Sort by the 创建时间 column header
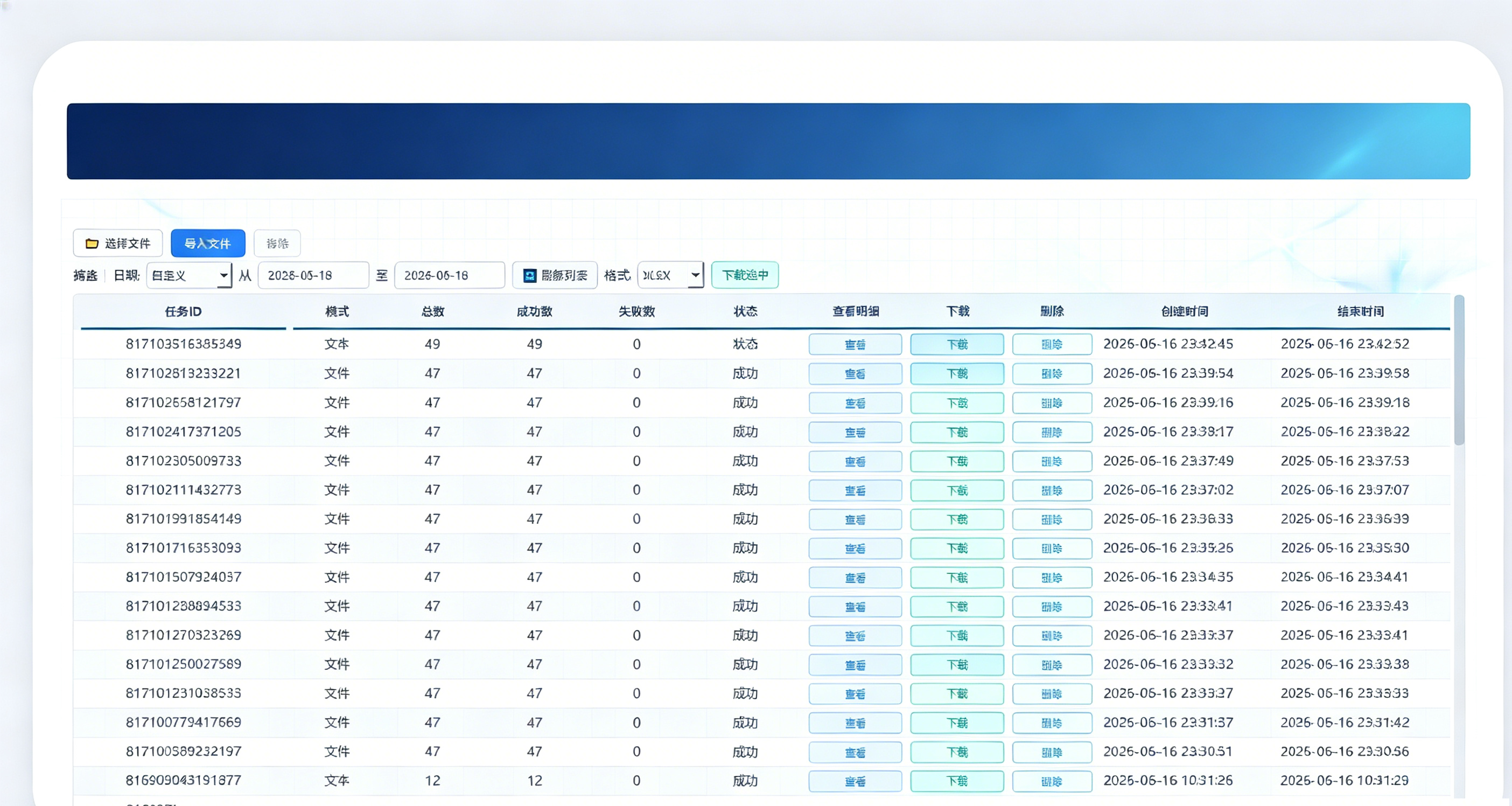This screenshot has width=1512, height=806. pyautogui.click(x=1185, y=311)
